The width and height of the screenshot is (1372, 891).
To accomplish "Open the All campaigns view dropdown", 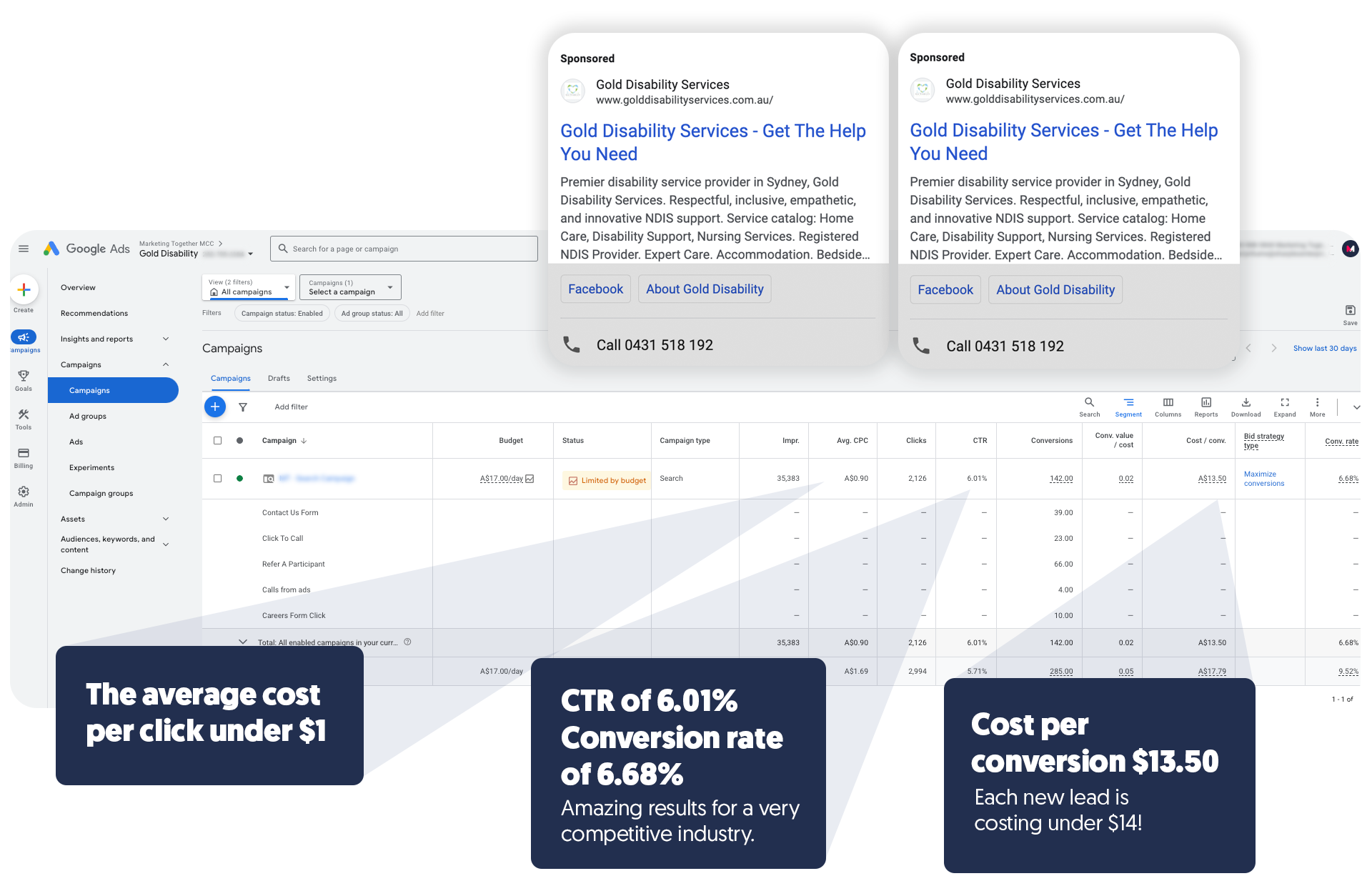I will tap(249, 287).
